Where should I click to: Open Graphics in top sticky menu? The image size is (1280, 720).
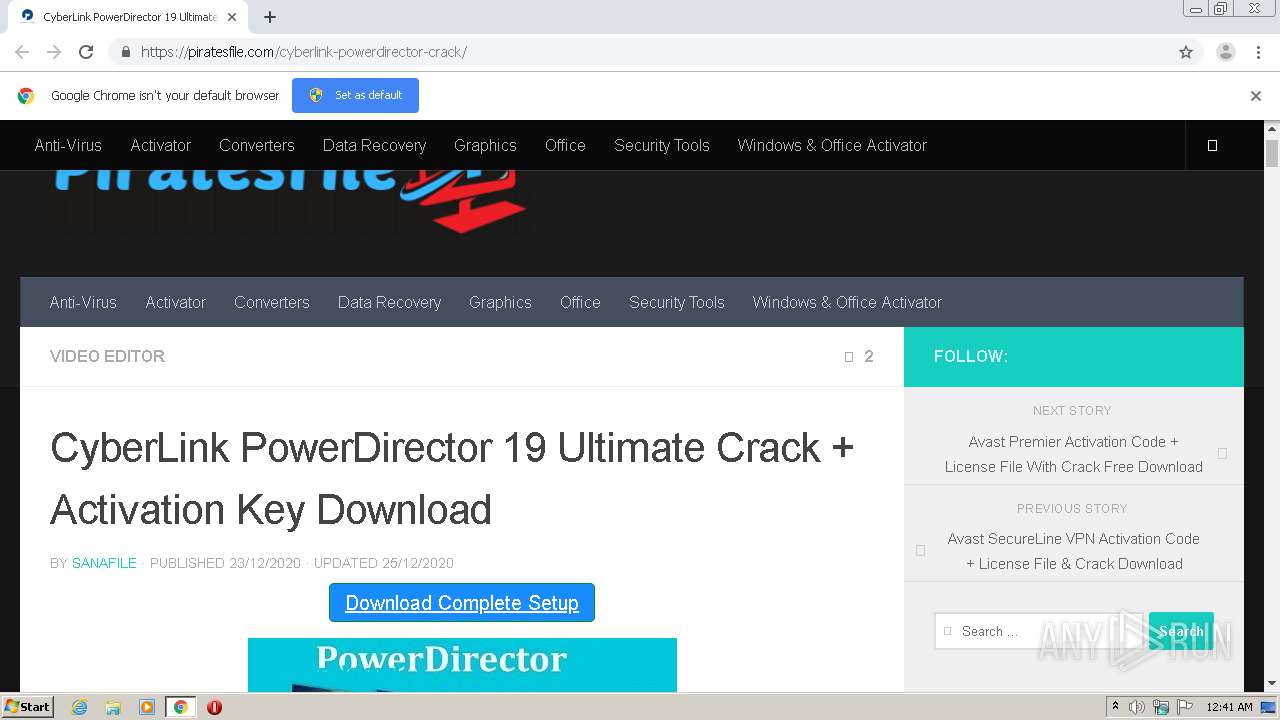click(x=485, y=145)
